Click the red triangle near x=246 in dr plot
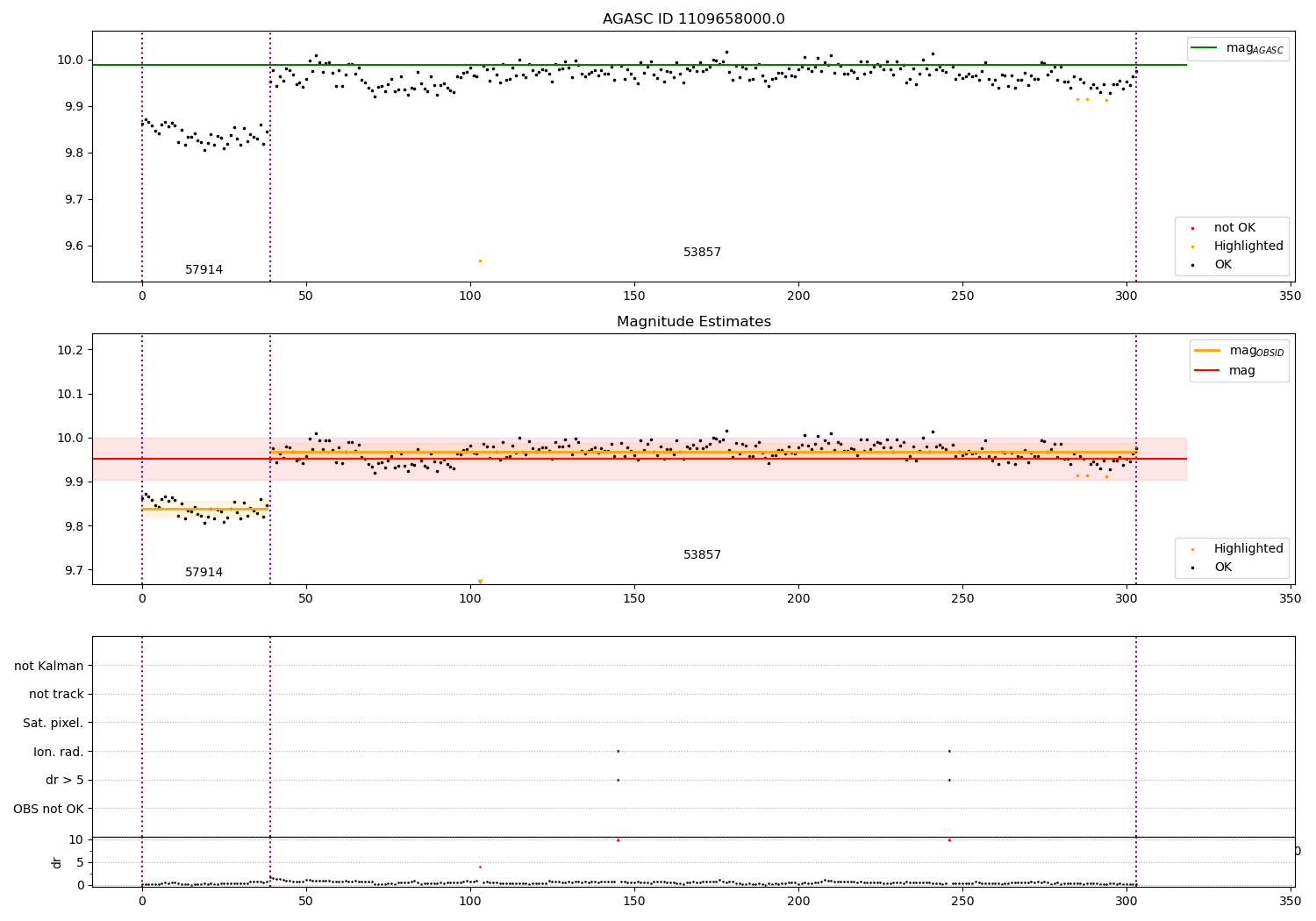Image resolution: width=1316 pixels, height=921 pixels. pos(949,839)
